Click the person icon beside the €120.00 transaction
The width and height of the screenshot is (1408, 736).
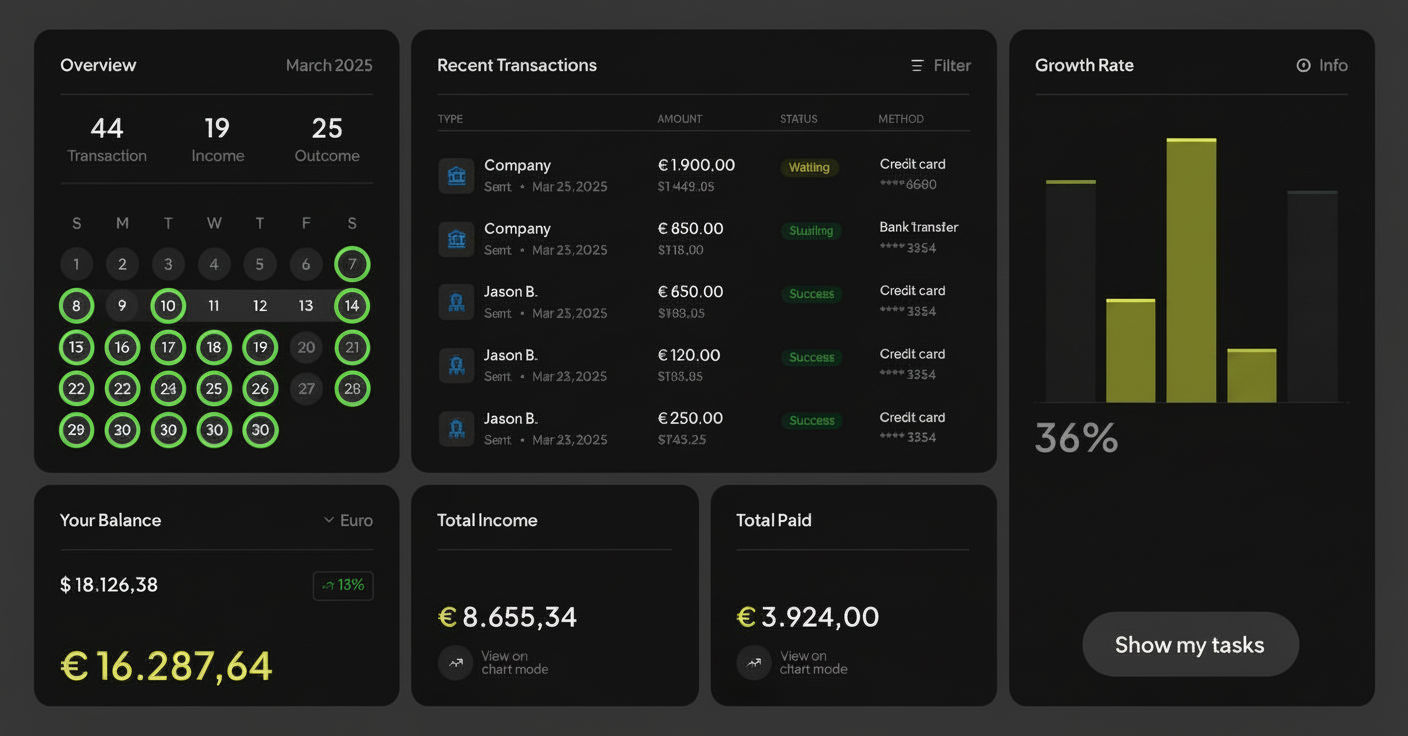click(456, 366)
